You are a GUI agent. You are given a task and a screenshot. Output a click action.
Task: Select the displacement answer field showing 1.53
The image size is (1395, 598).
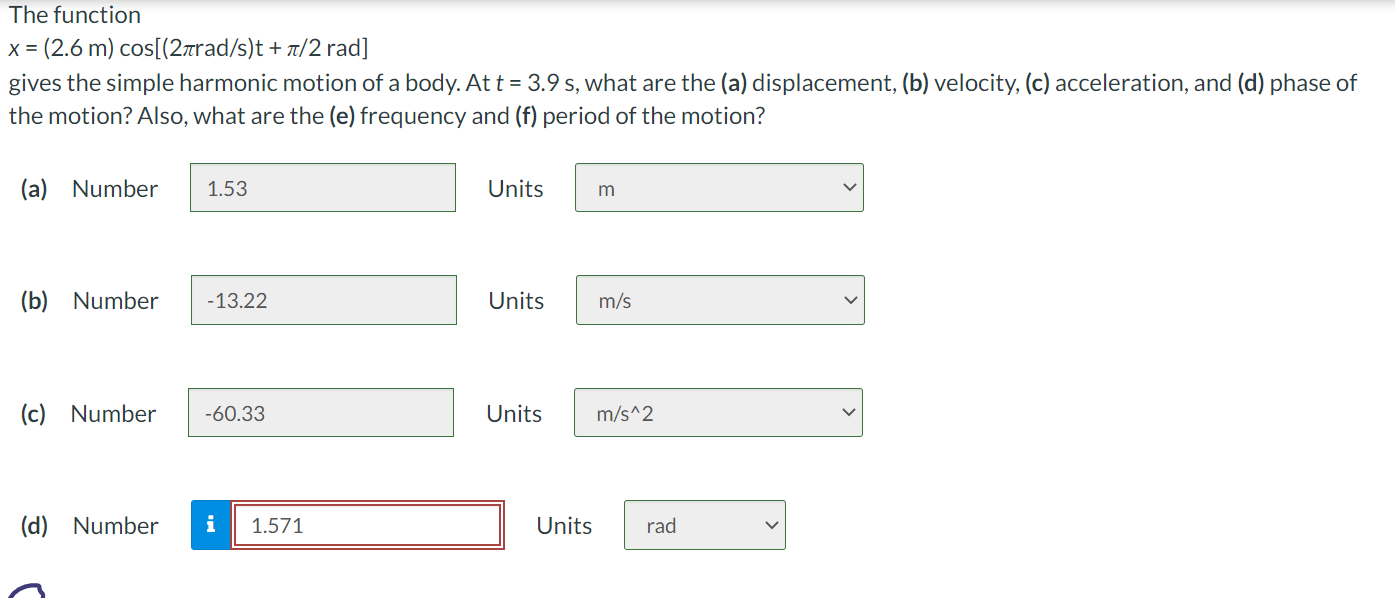click(322, 187)
